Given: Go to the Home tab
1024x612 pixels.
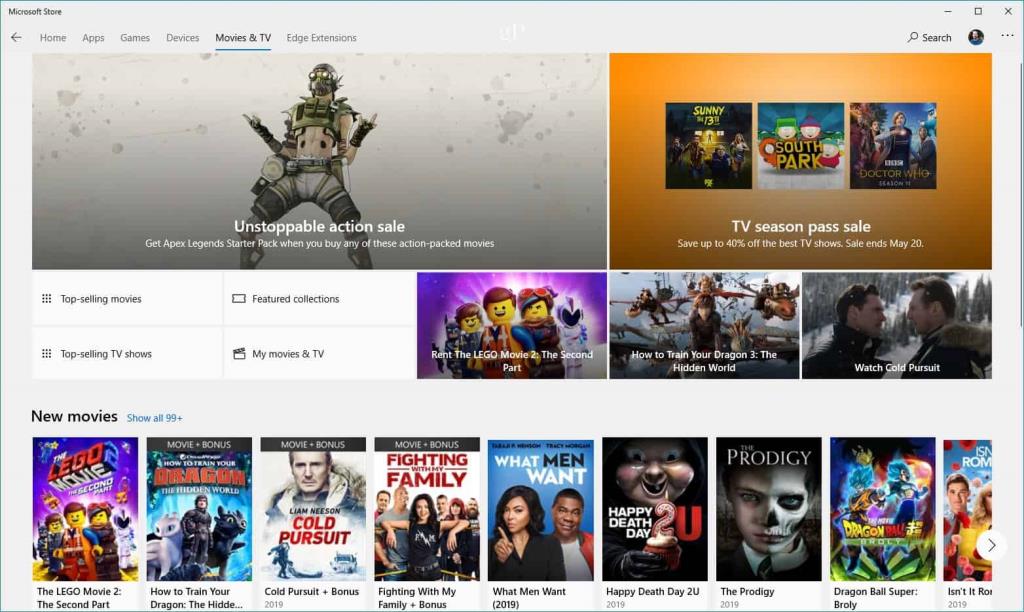Looking at the screenshot, I should click(53, 38).
